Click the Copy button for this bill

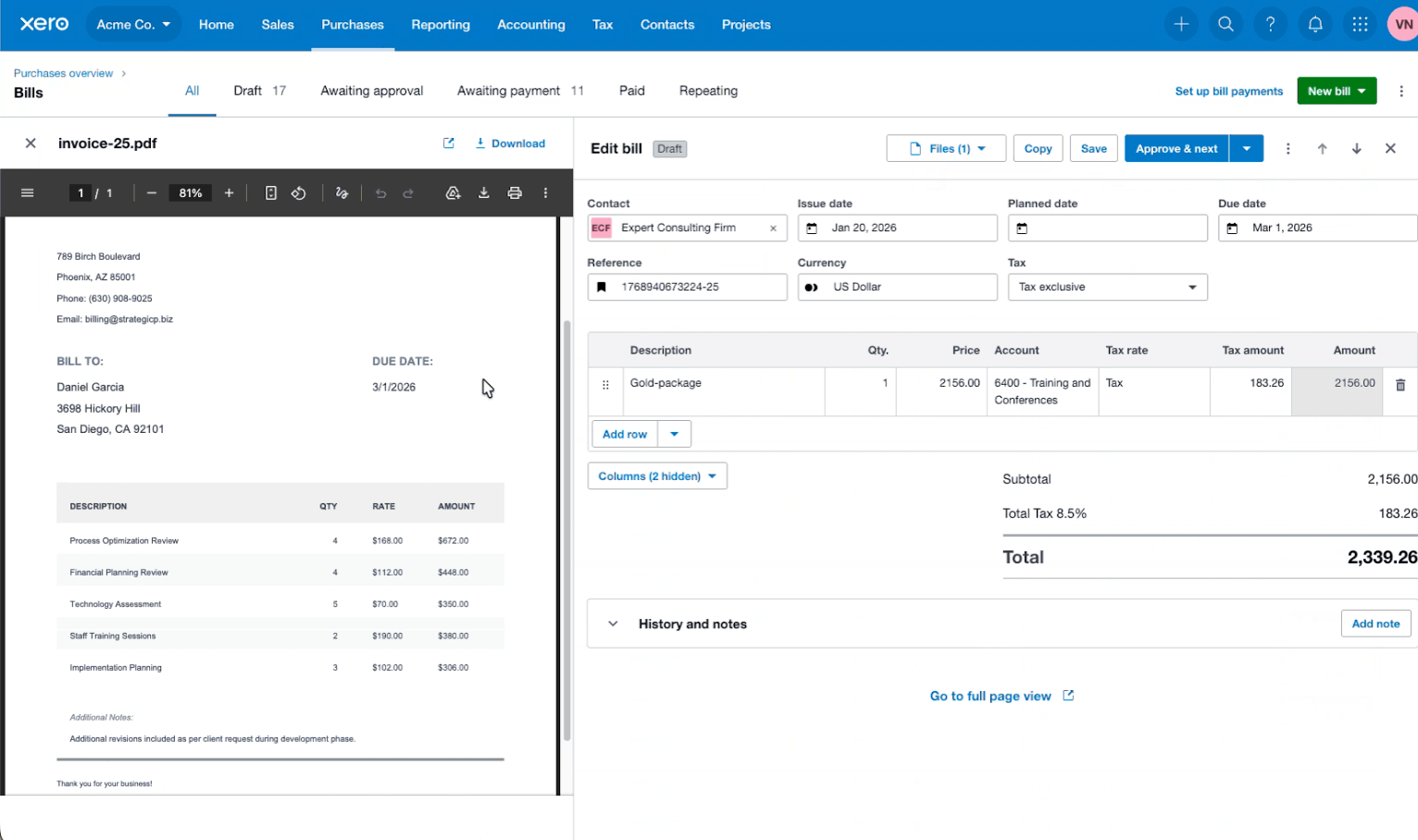1038,148
